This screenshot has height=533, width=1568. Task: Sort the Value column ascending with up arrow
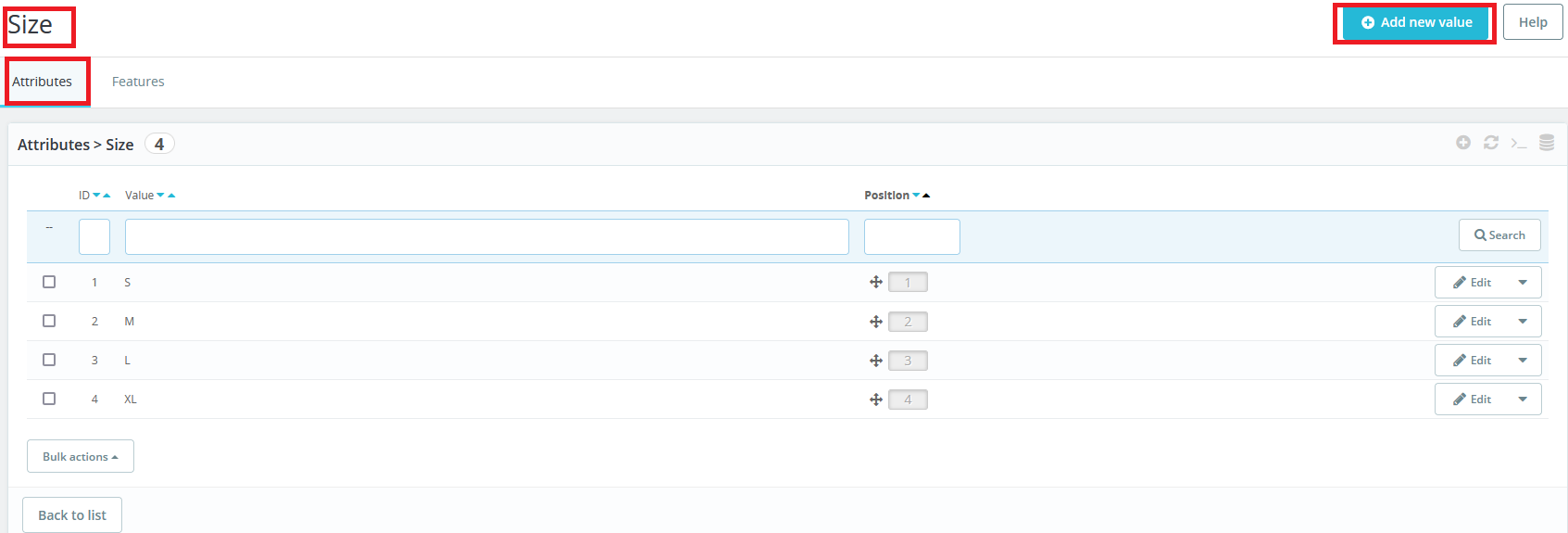pos(171,196)
